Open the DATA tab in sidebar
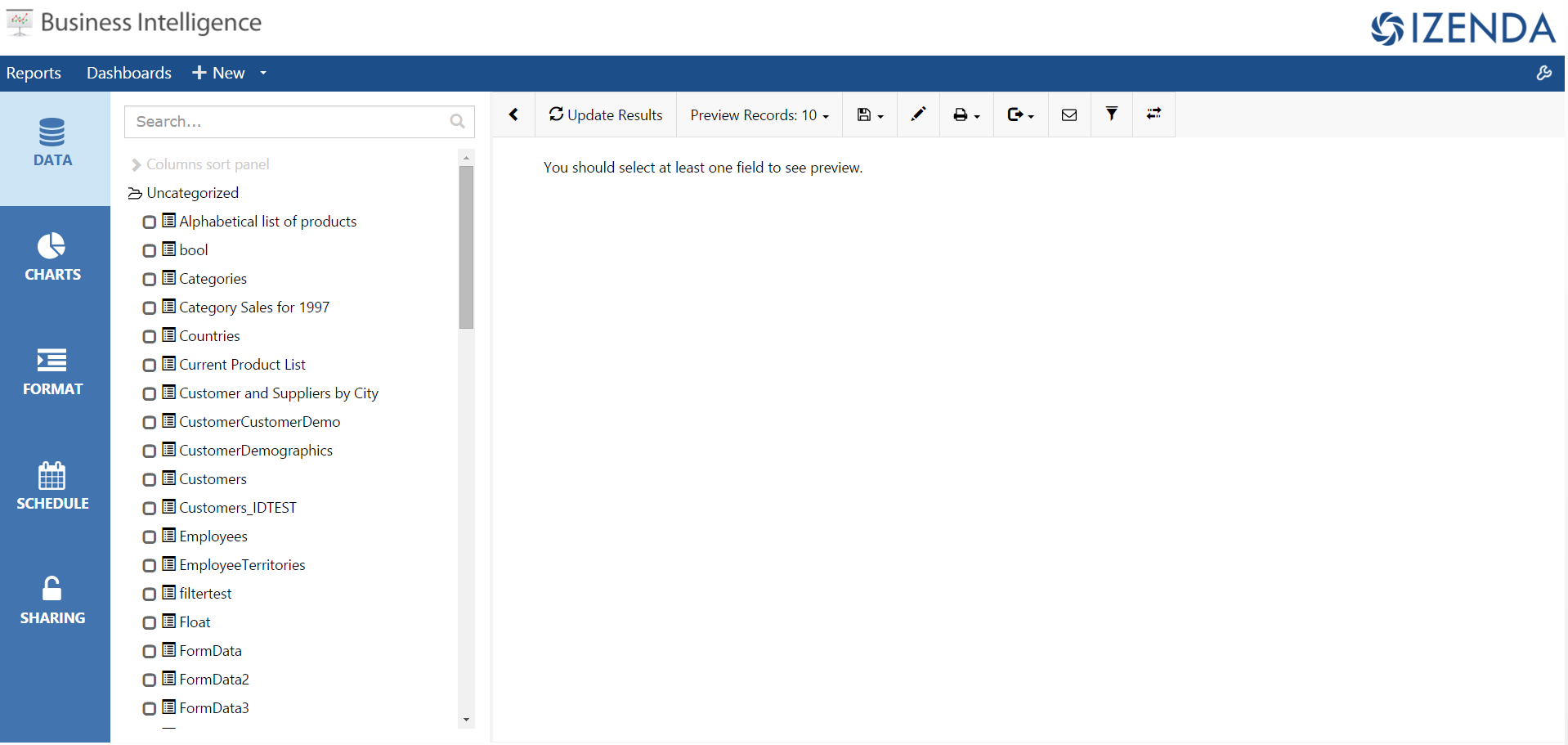 pos(53,148)
